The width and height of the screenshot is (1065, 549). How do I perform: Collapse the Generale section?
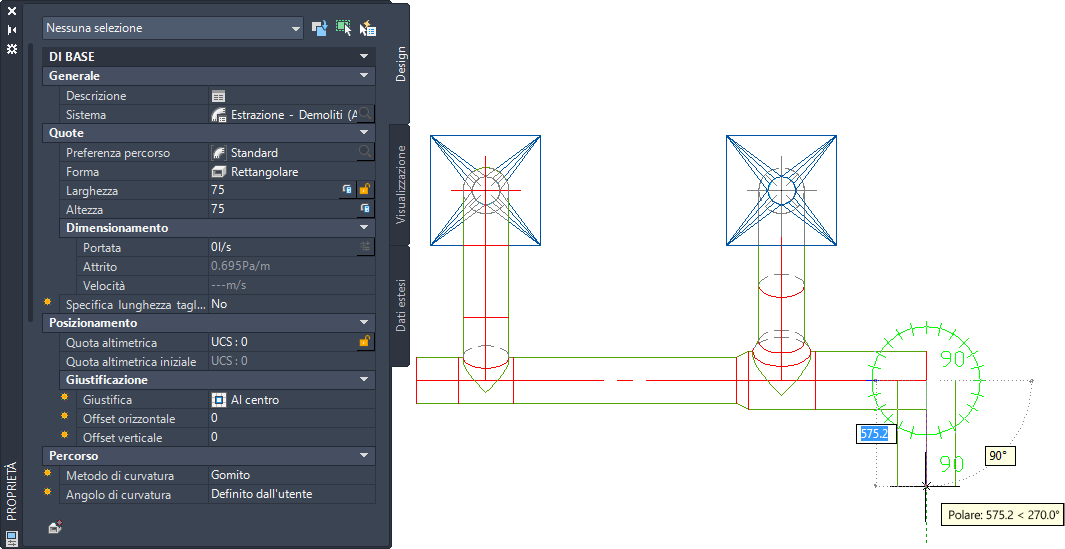364,75
